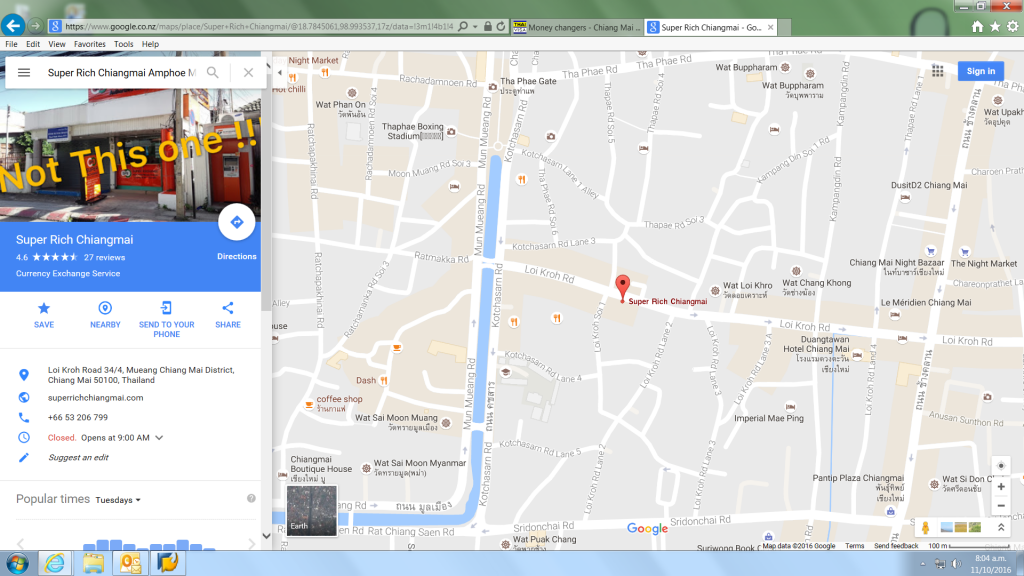This screenshot has width=1024, height=576.
Task: Click the browser address bar URL
Action: 259,27
